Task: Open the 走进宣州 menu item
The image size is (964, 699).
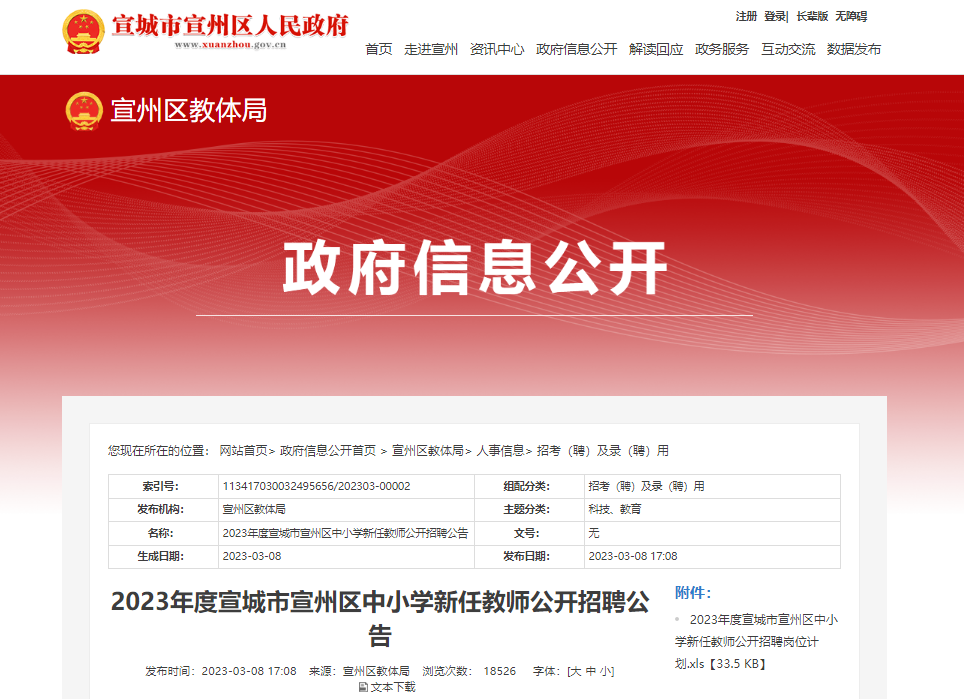Action: (431, 49)
